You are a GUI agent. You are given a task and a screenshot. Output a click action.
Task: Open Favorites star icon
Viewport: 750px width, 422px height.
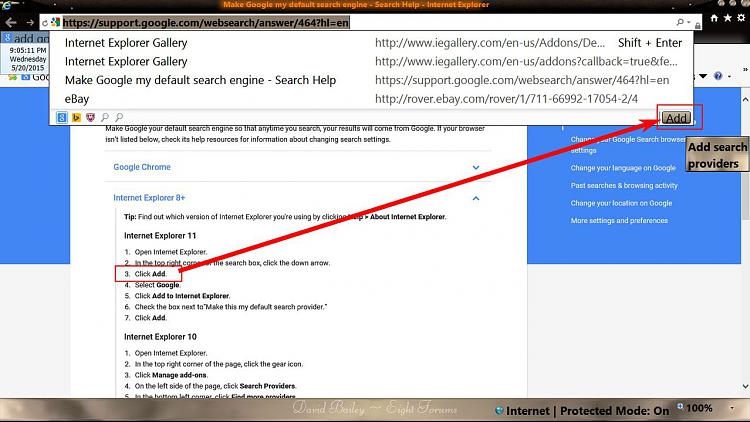coord(728,18)
